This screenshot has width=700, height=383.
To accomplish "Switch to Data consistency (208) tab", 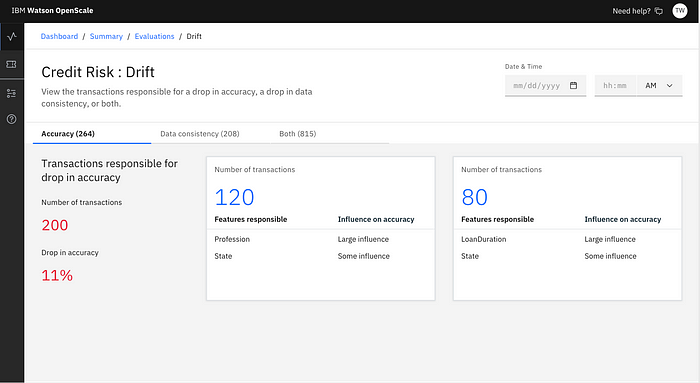I will [x=211, y=134].
